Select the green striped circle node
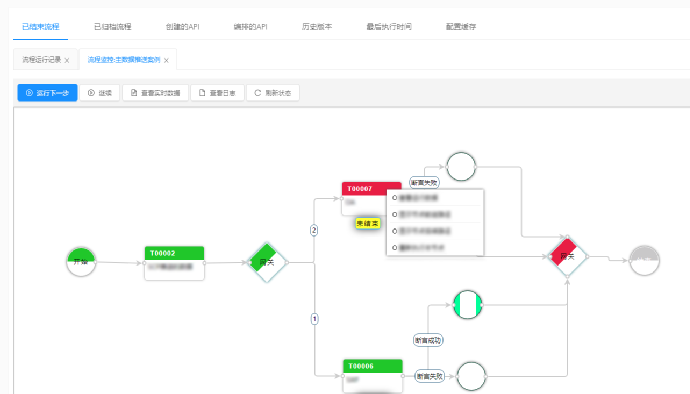The image size is (690, 394). coord(468,305)
